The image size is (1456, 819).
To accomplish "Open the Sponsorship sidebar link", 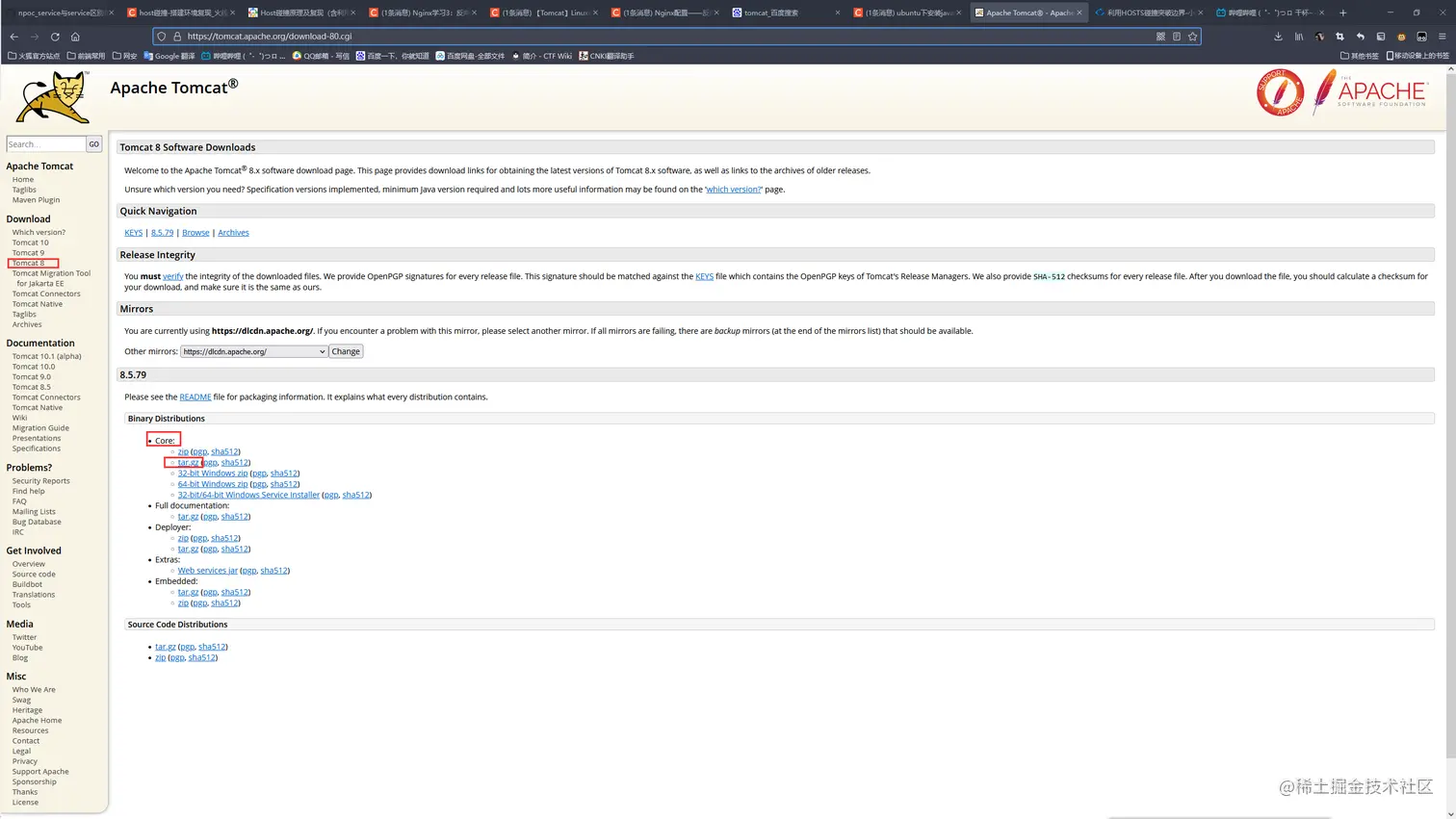I will pyautogui.click(x=34, y=782).
